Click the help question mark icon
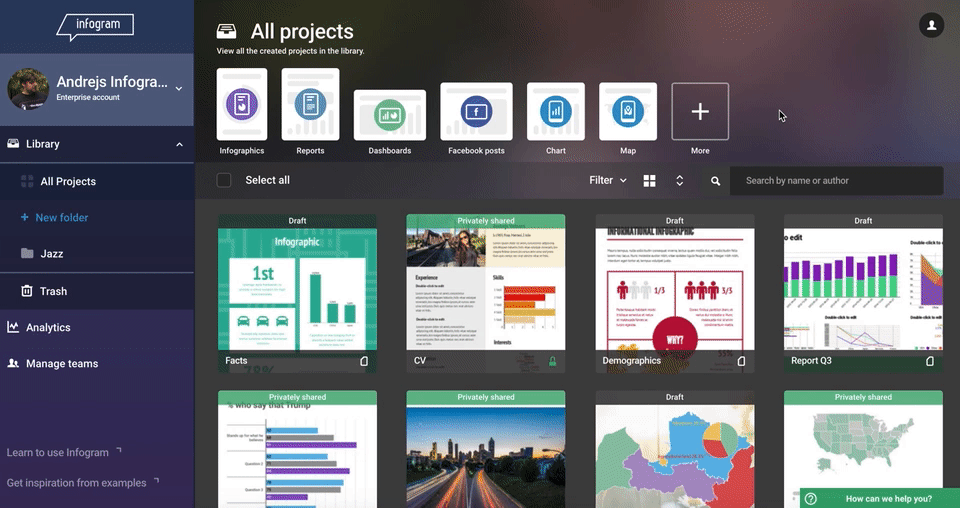960x508 pixels. [811, 499]
